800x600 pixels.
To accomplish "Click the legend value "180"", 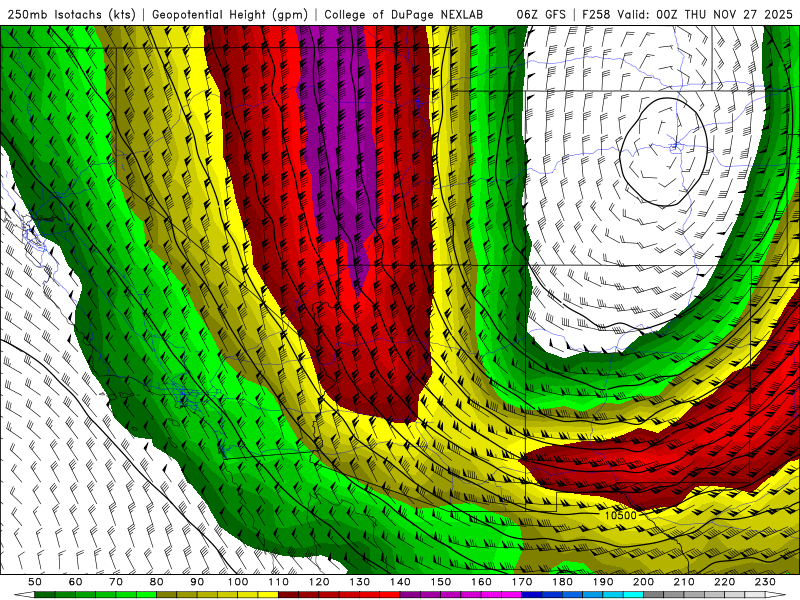I will pos(562,582).
